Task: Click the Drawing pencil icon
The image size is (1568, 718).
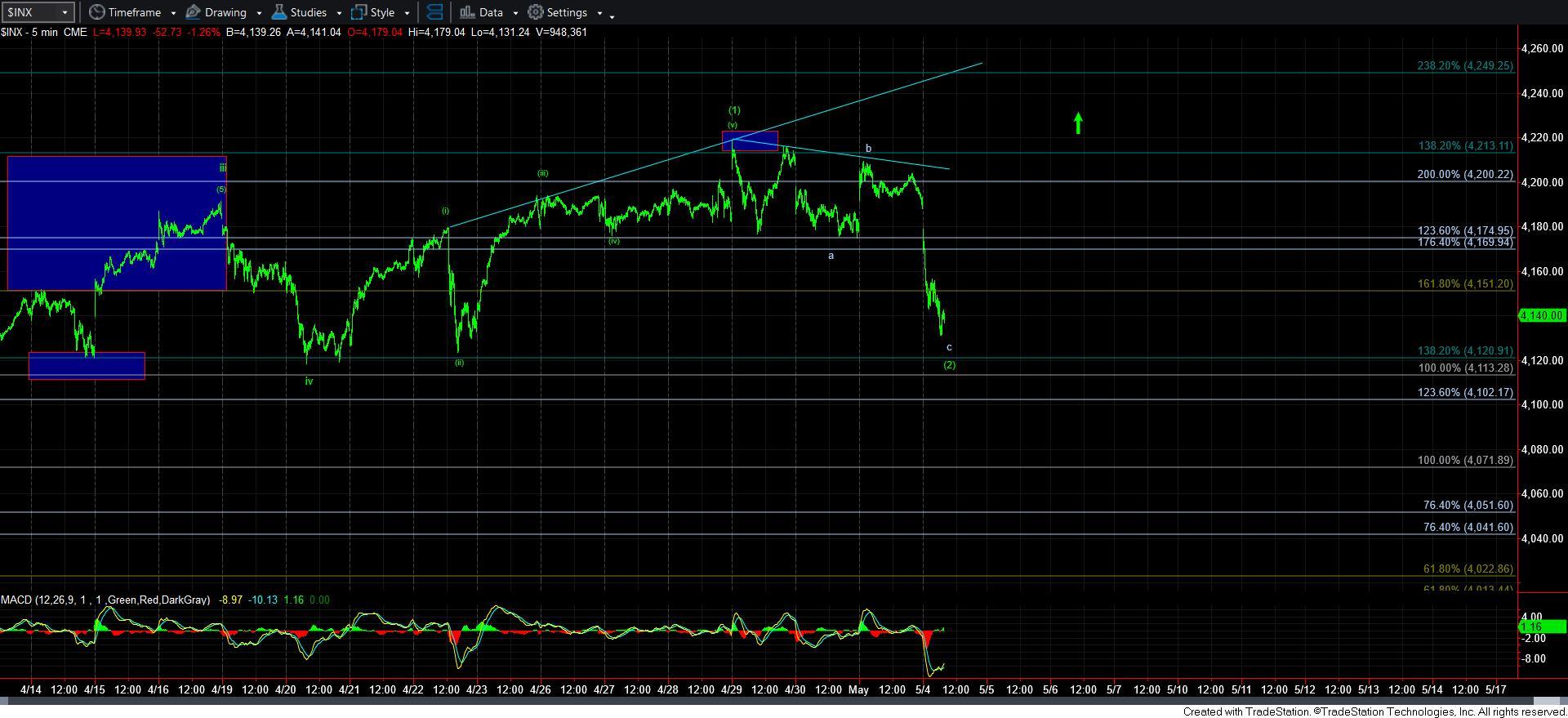Action: pos(194,12)
